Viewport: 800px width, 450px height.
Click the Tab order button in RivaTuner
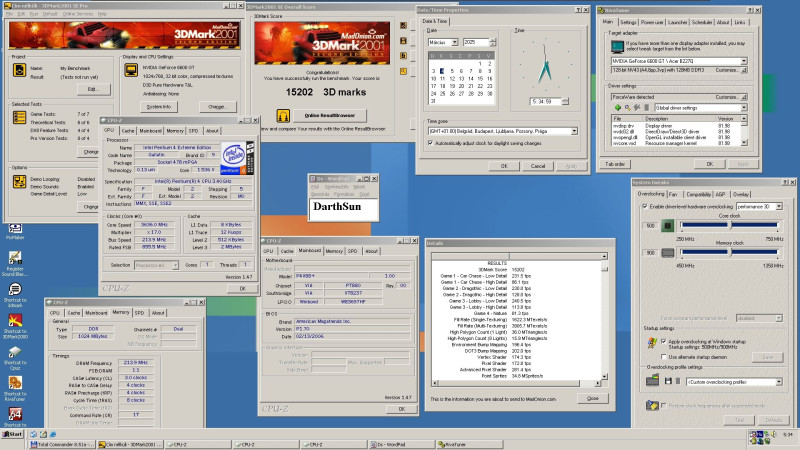click(614, 164)
